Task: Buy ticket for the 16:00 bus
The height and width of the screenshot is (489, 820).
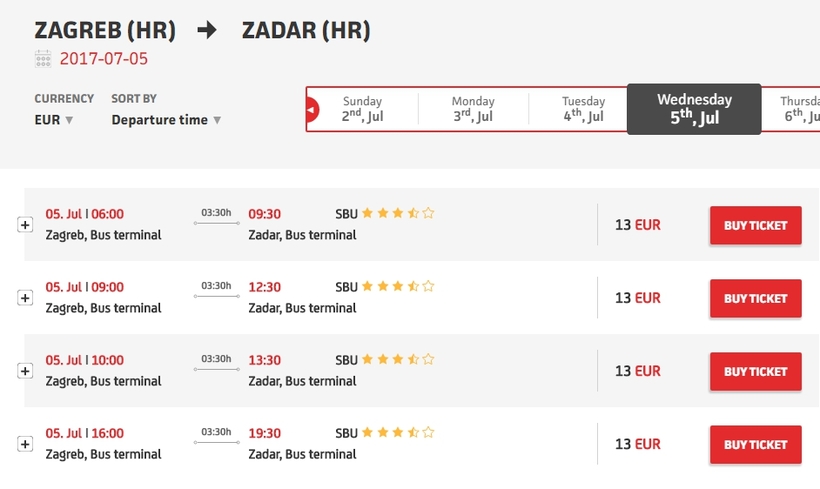Action: click(x=756, y=445)
